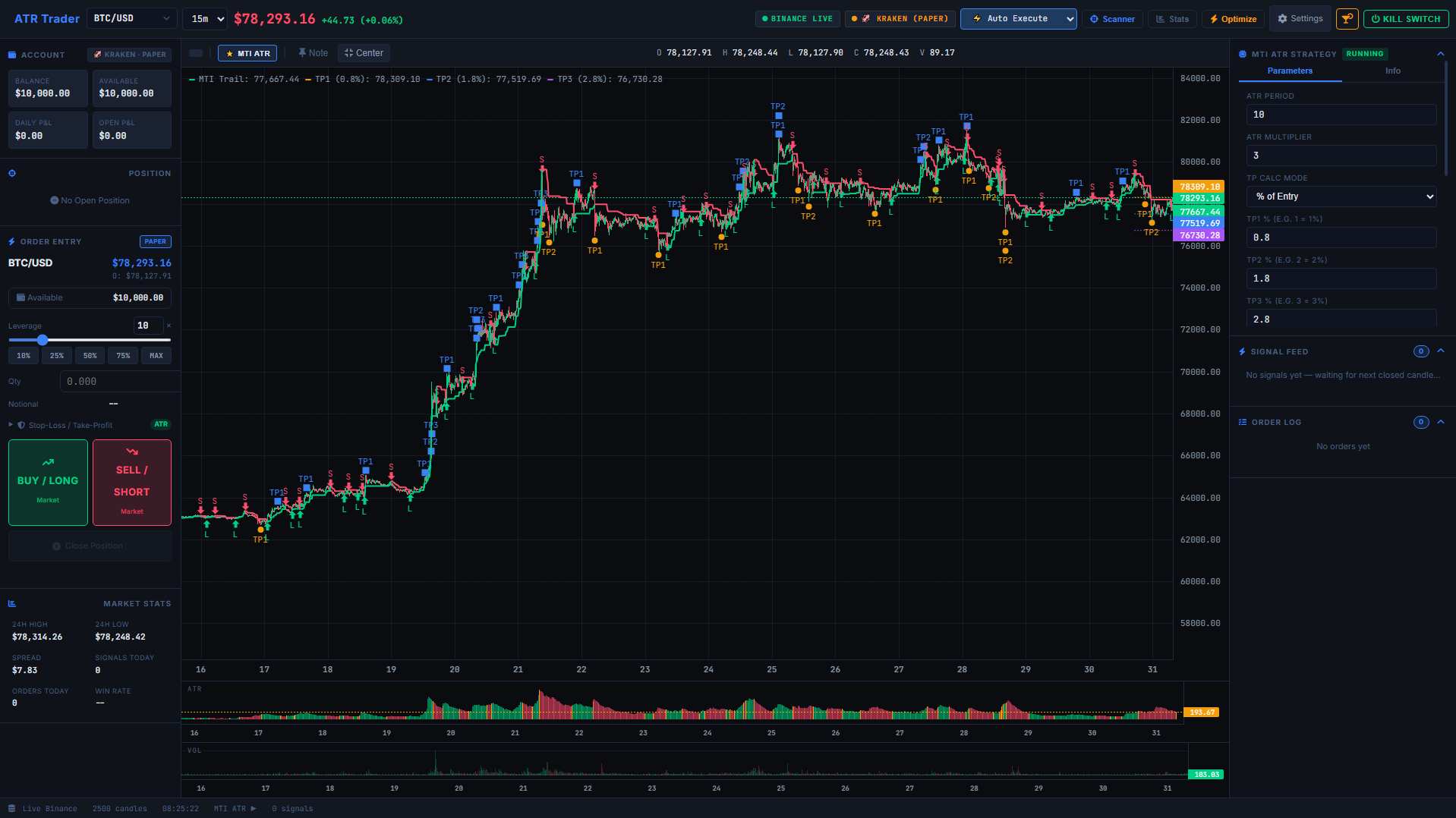
Task: Edit the ATR Period field
Action: pos(1341,115)
